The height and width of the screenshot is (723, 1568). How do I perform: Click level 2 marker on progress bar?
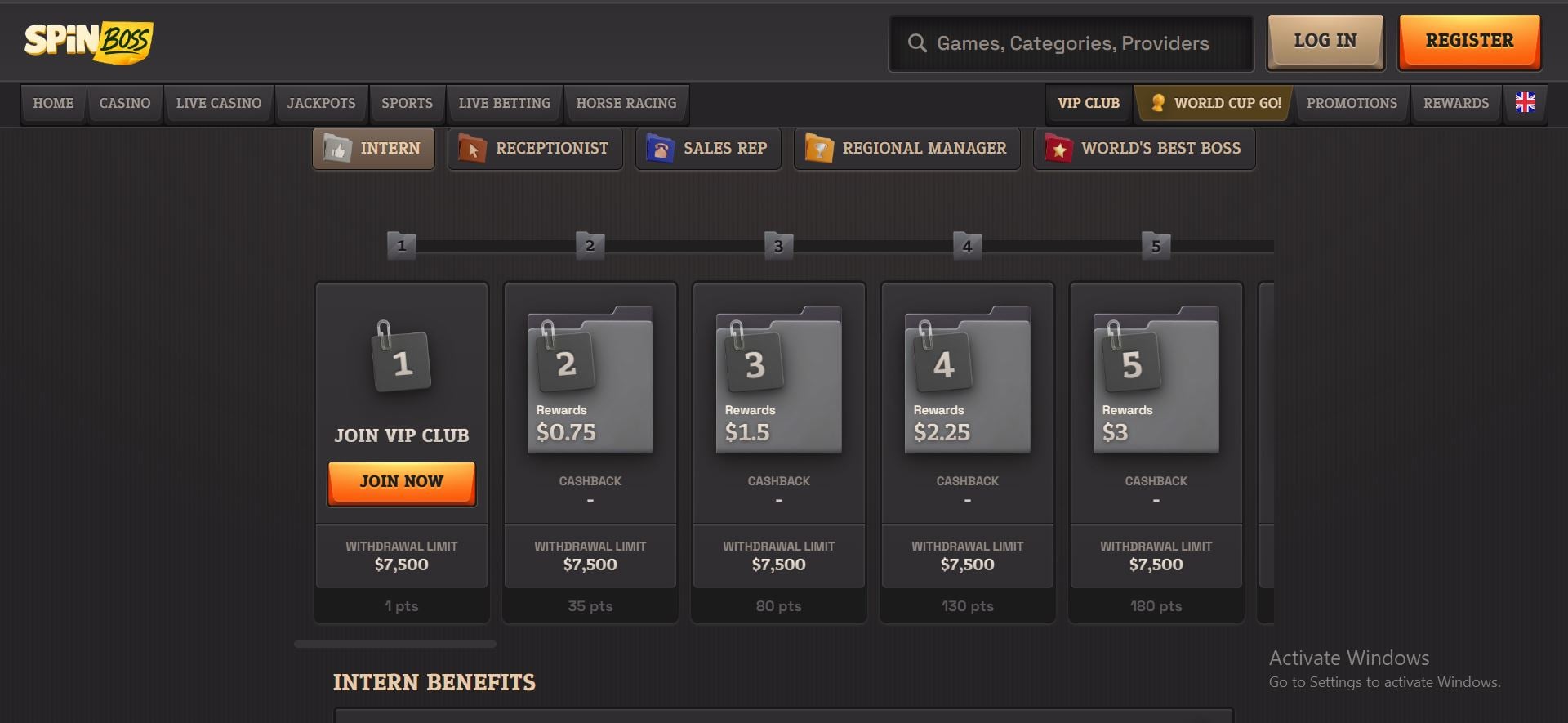point(590,245)
